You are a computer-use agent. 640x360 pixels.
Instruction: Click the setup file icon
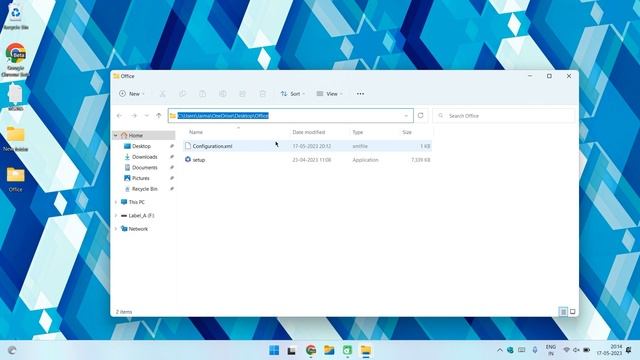tap(188, 160)
